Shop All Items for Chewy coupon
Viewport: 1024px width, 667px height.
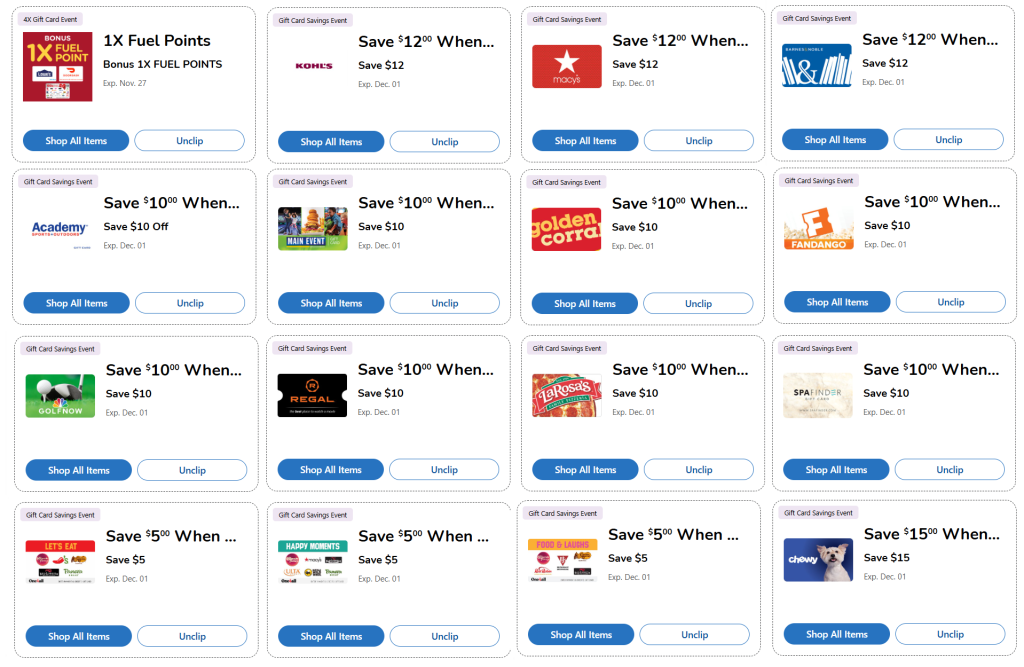point(837,634)
